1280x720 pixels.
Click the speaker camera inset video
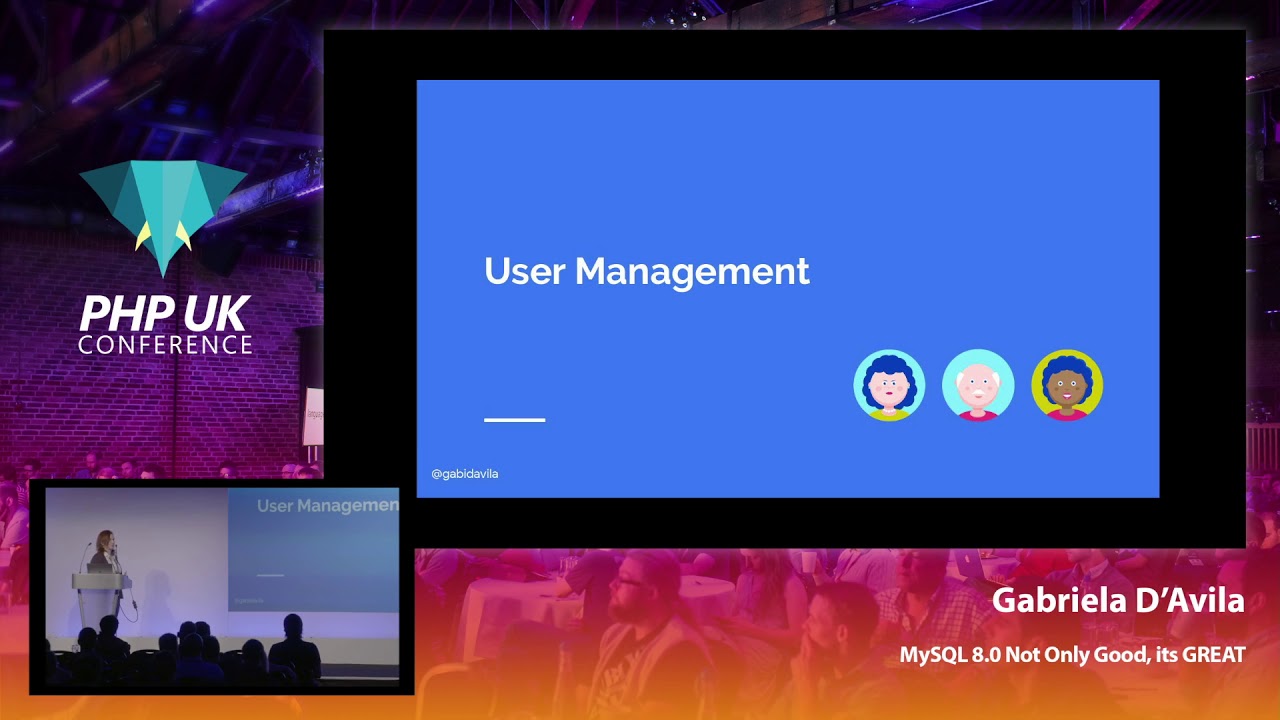[x=222, y=587]
